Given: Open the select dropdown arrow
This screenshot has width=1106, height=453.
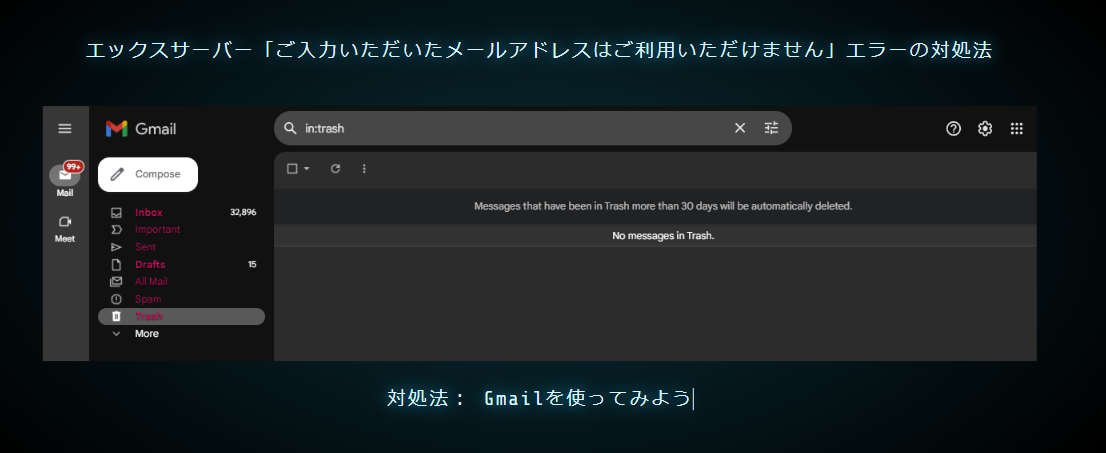Looking at the screenshot, I should (x=307, y=169).
